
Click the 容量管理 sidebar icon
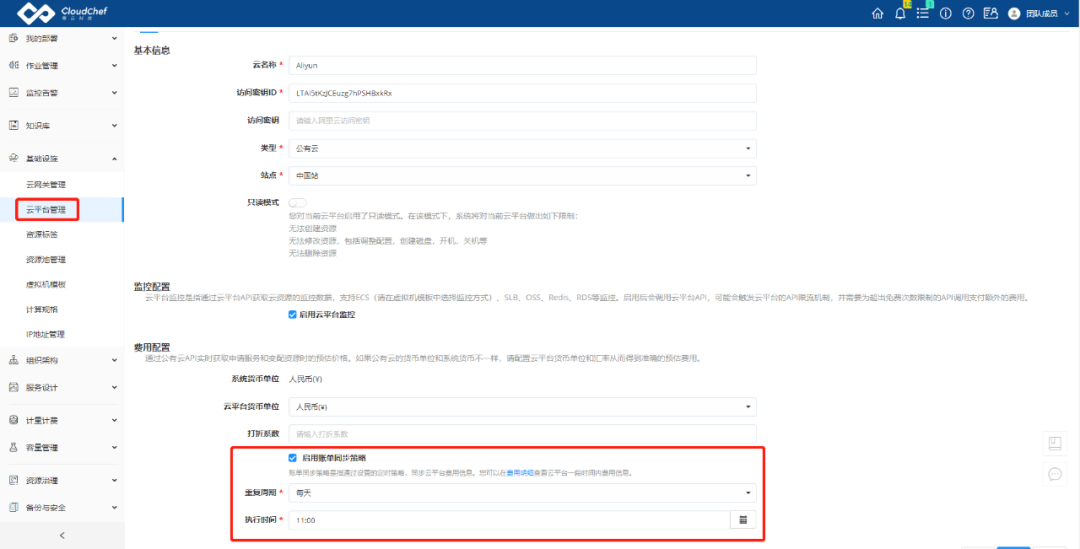[x=13, y=447]
